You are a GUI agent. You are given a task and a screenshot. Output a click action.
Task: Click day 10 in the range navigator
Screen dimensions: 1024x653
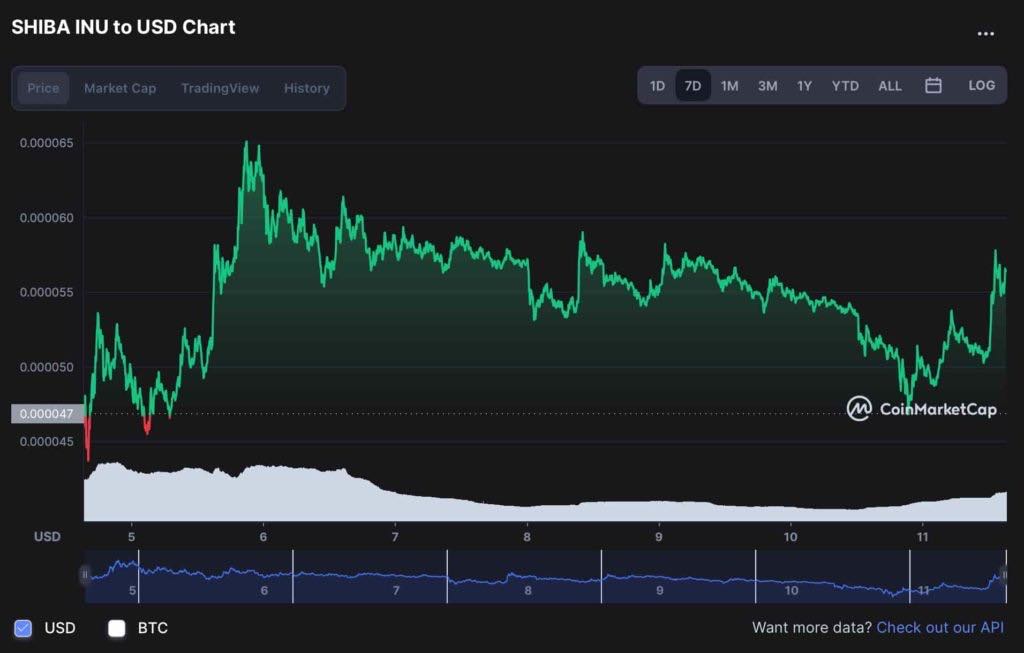pos(792,590)
